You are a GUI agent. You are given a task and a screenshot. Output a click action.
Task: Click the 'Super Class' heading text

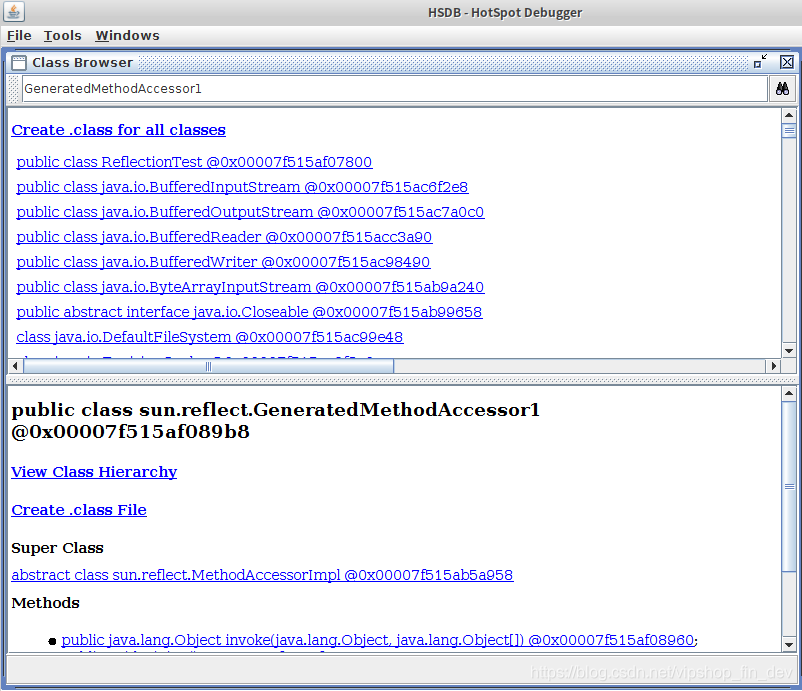(57, 548)
